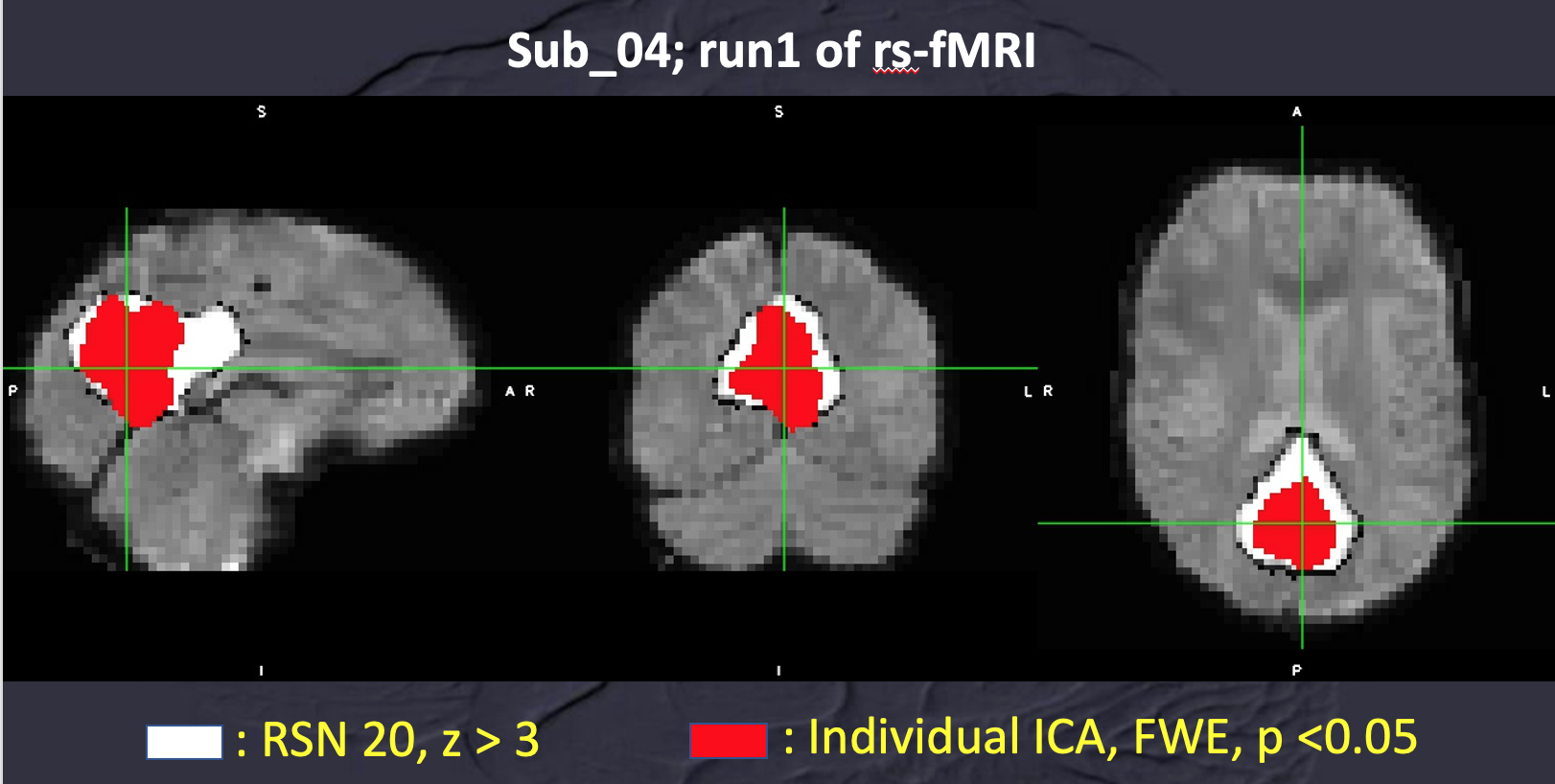Click the crosshair center in the coronal view
The height and width of the screenshot is (784, 1555).
pyautogui.click(x=784, y=368)
